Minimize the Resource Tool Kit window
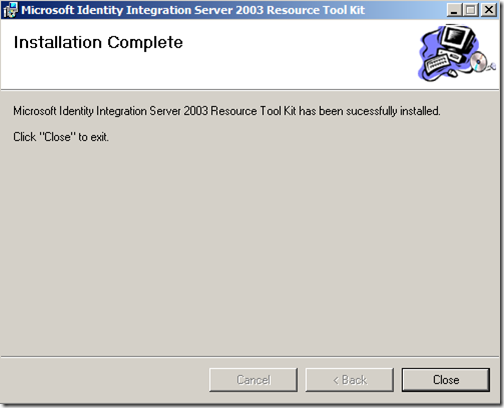The height and width of the screenshot is (408, 504). pyautogui.click(x=454, y=10)
